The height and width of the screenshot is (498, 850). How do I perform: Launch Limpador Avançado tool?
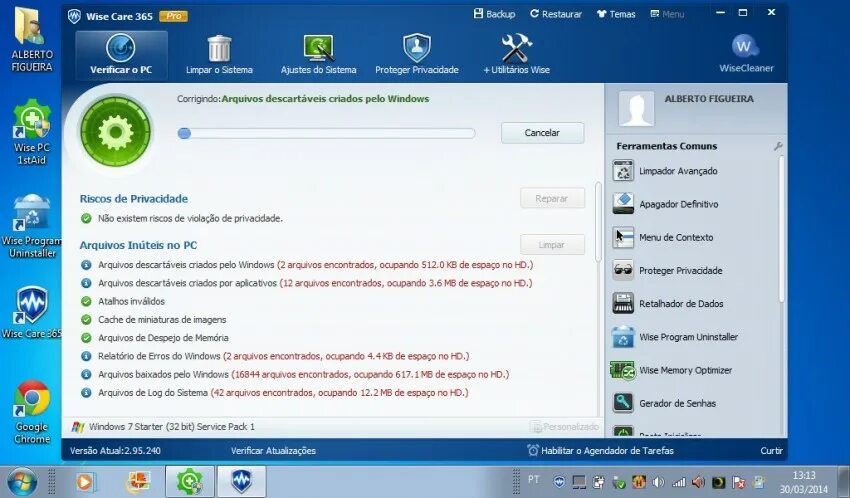pyautogui.click(x=665, y=171)
